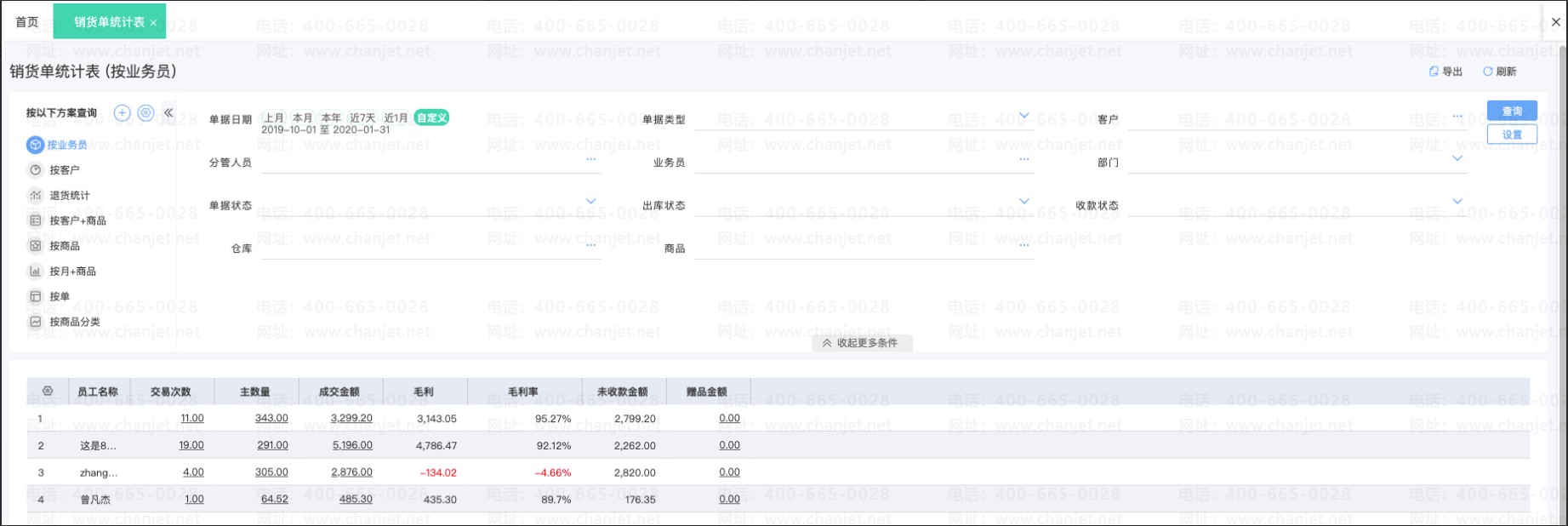Open the 客户 picker ellipsis
Viewport: 1568px width, 526px height.
tap(1457, 116)
